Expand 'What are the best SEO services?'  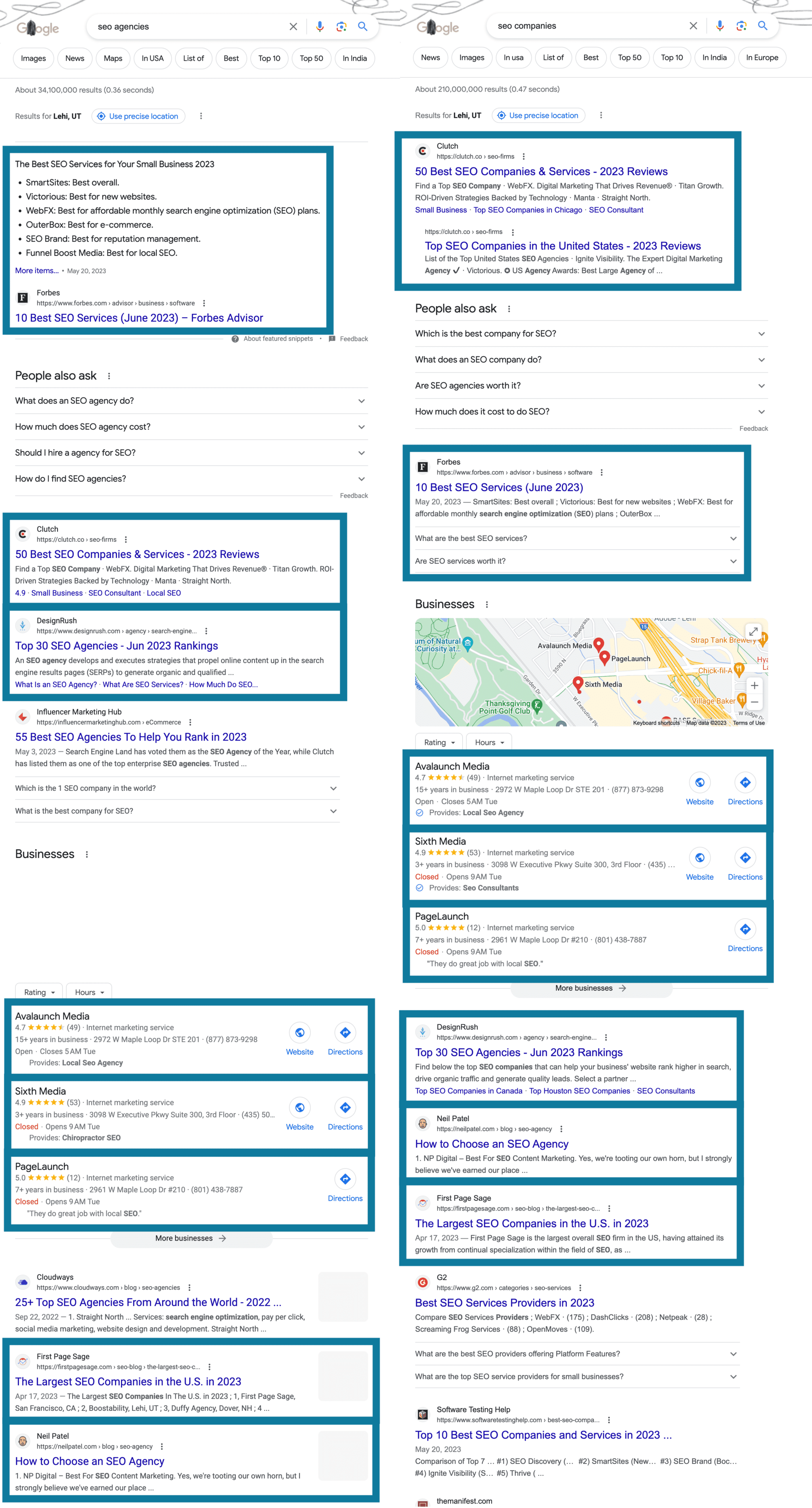(x=577, y=539)
